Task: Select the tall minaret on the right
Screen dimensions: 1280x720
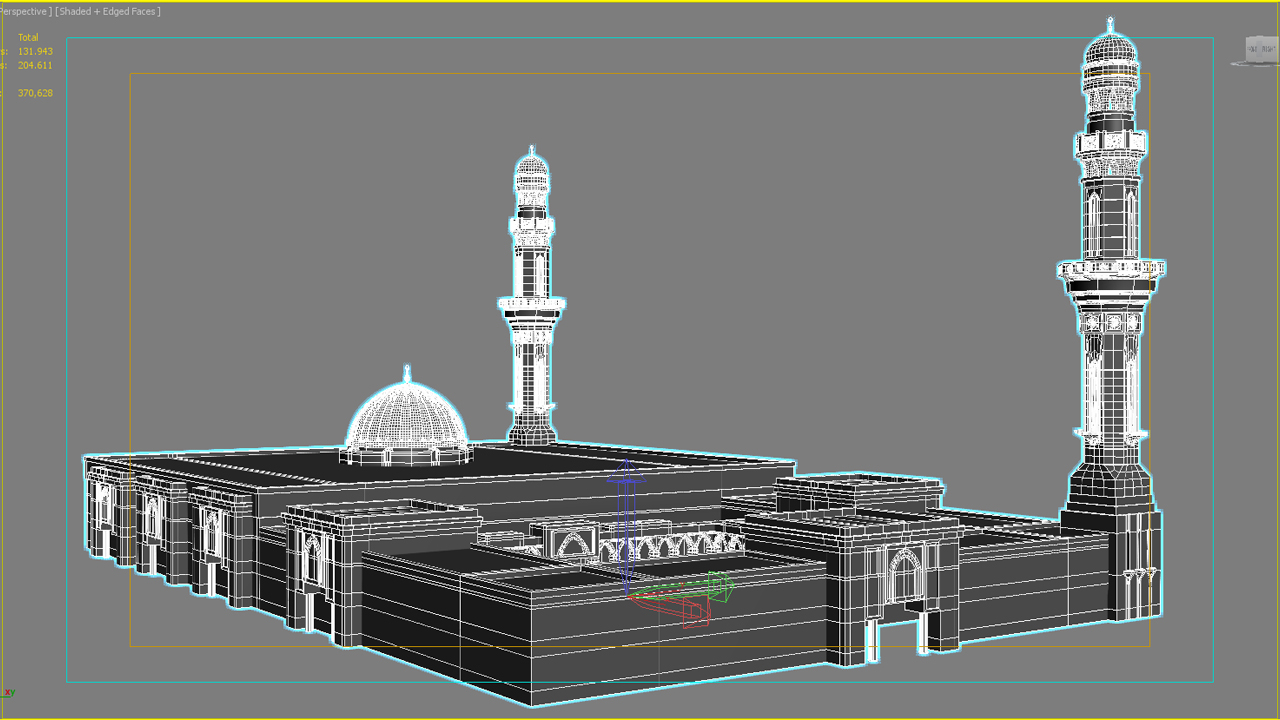Action: 1110,250
